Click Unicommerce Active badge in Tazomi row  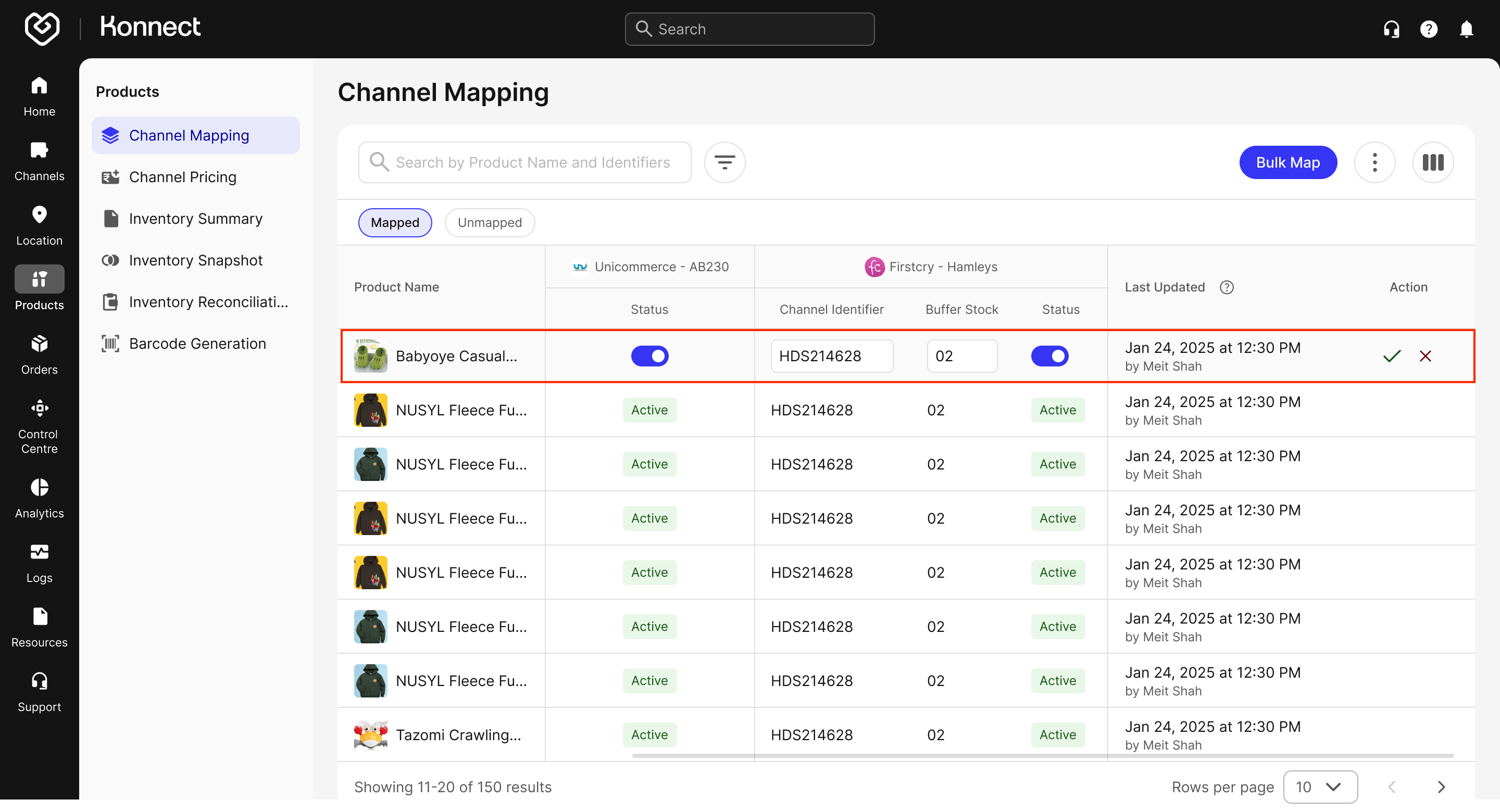coord(649,735)
